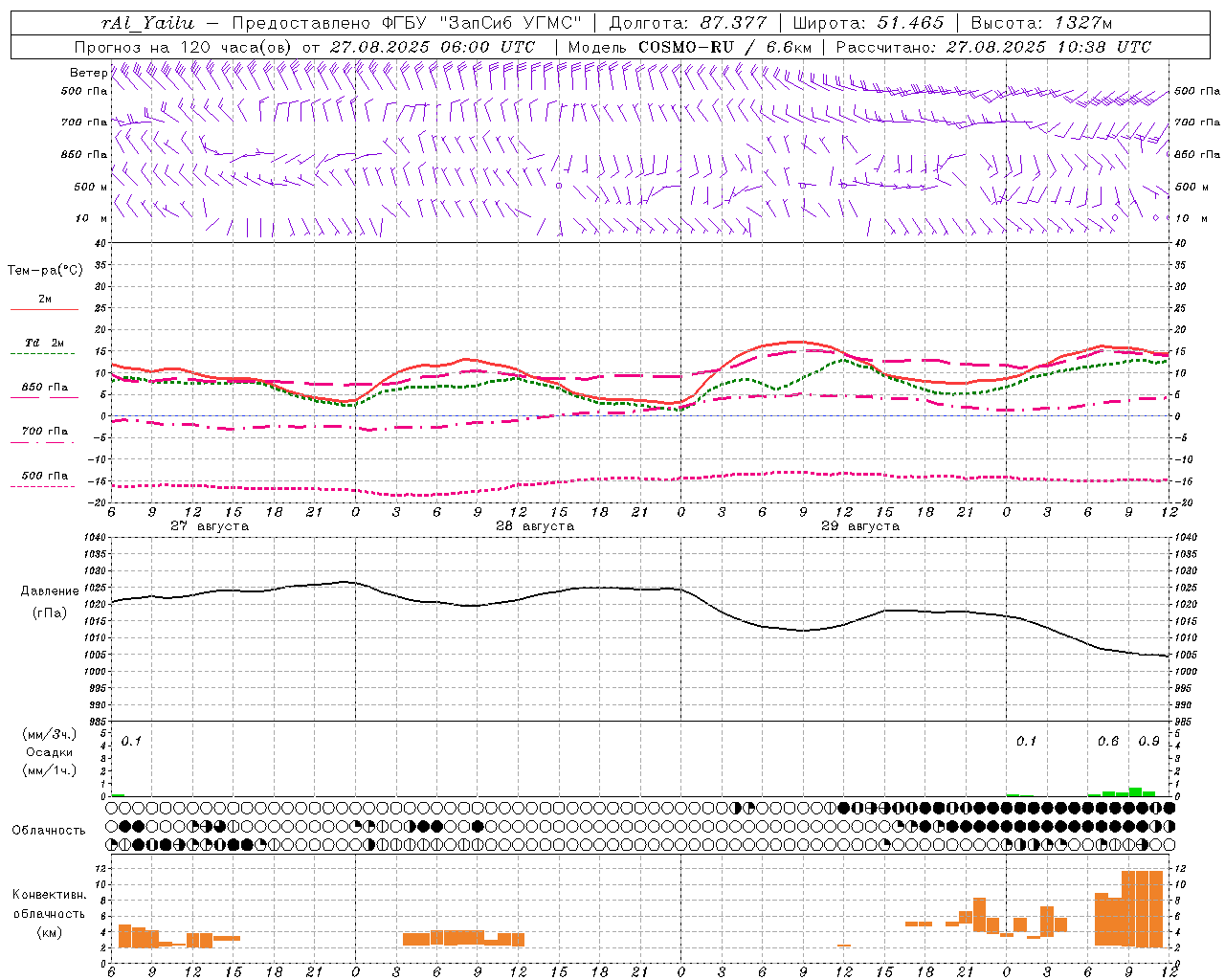
Task: Click the 850 гПа temperature legend label
Action: click(x=44, y=388)
